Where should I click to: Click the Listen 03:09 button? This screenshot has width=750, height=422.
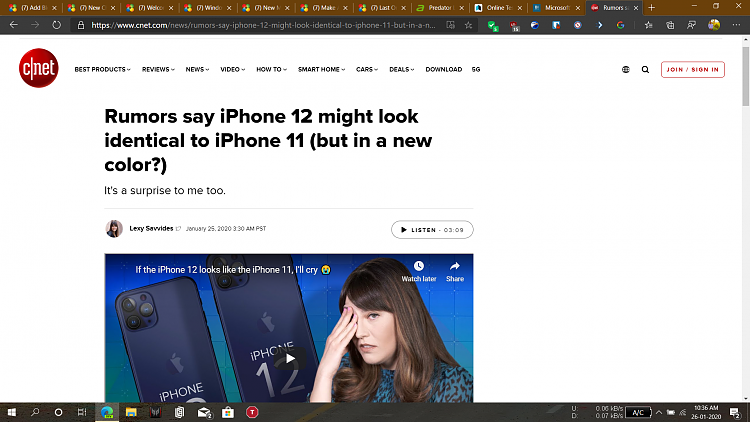[x=432, y=230]
